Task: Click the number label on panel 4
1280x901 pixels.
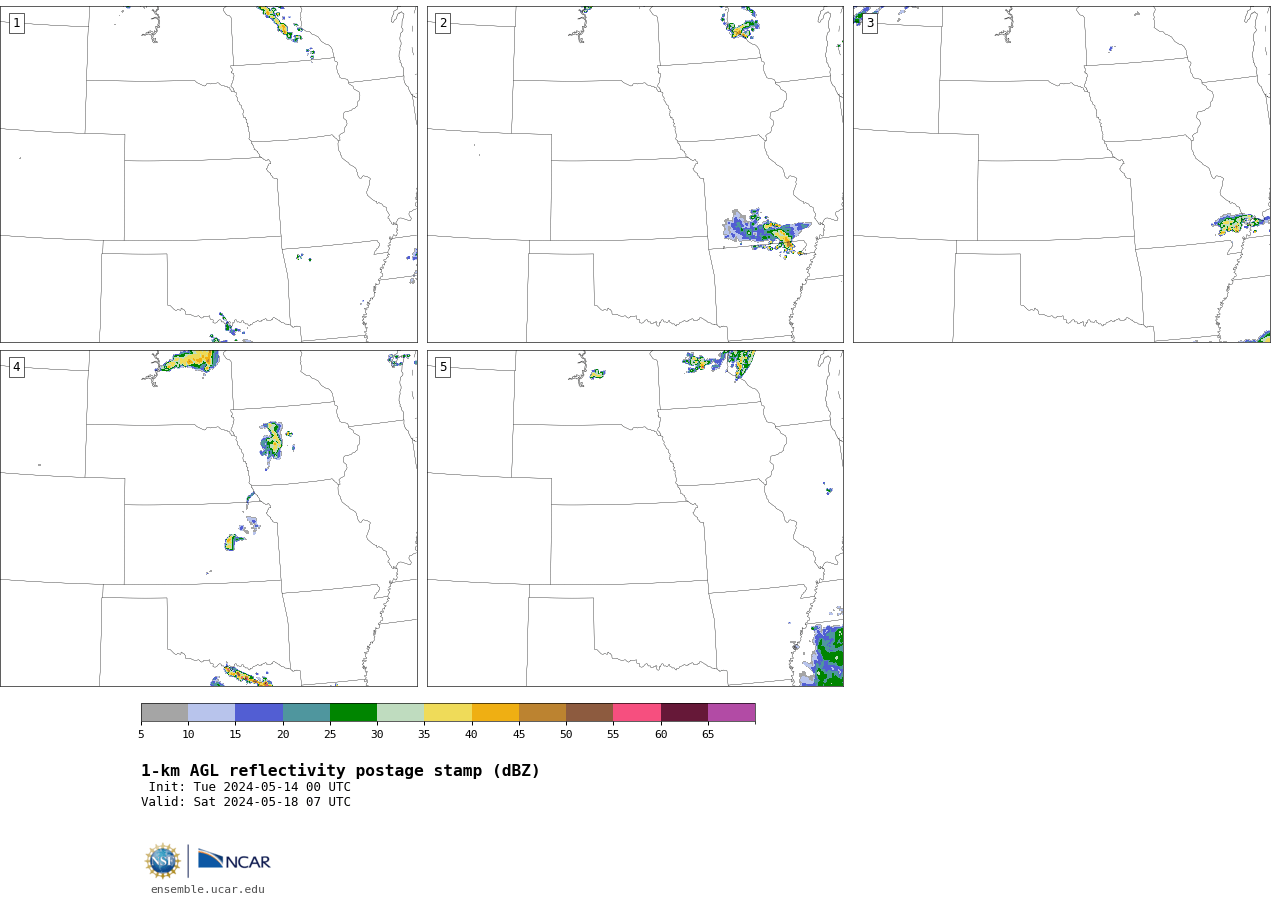Action: [x=17, y=367]
